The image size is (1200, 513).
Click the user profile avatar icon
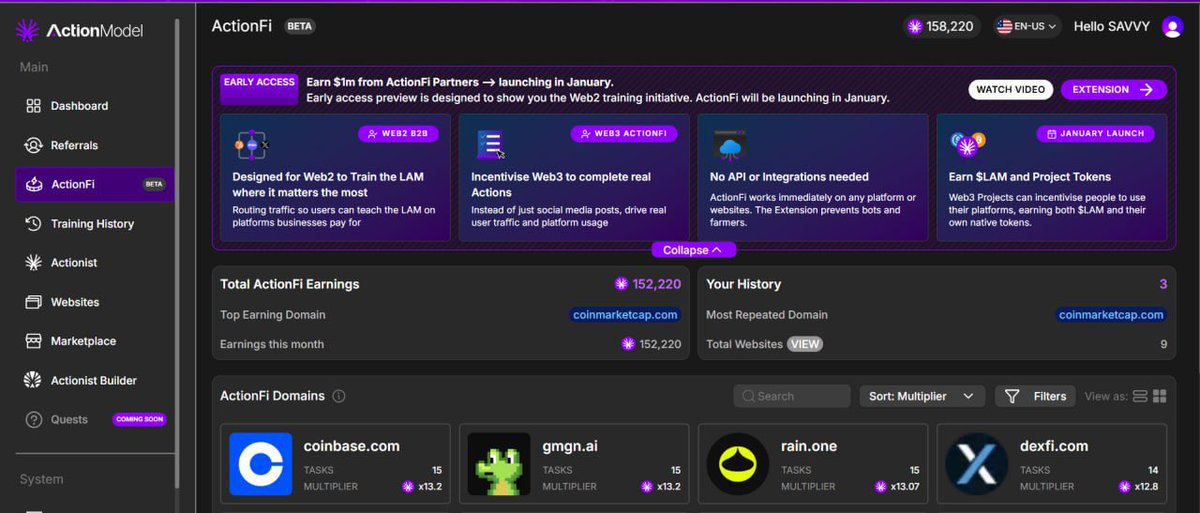click(1172, 27)
